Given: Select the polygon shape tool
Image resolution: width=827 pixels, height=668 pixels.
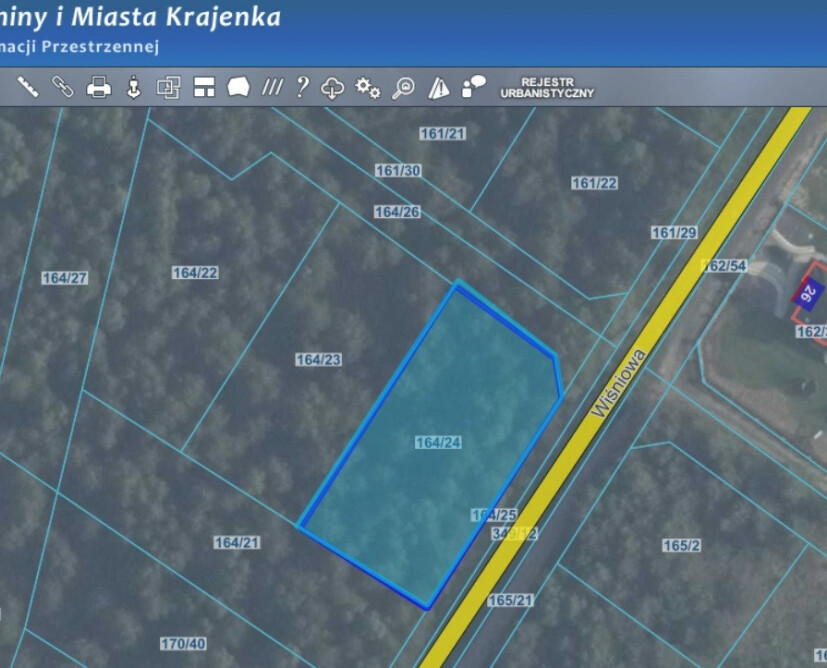Looking at the screenshot, I should 238,88.
